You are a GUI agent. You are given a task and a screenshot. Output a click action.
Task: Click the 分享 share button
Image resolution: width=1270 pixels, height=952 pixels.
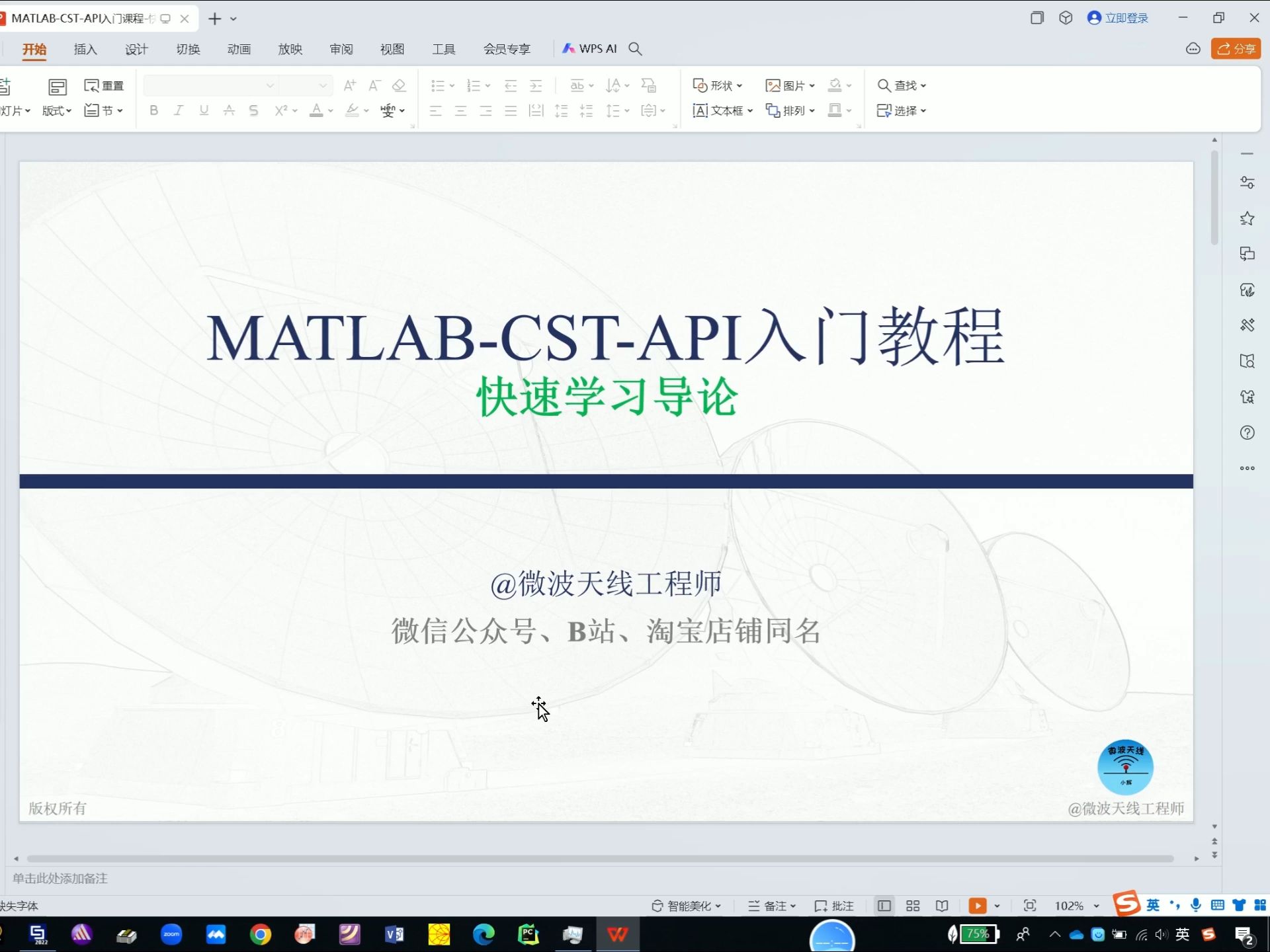[1236, 48]
